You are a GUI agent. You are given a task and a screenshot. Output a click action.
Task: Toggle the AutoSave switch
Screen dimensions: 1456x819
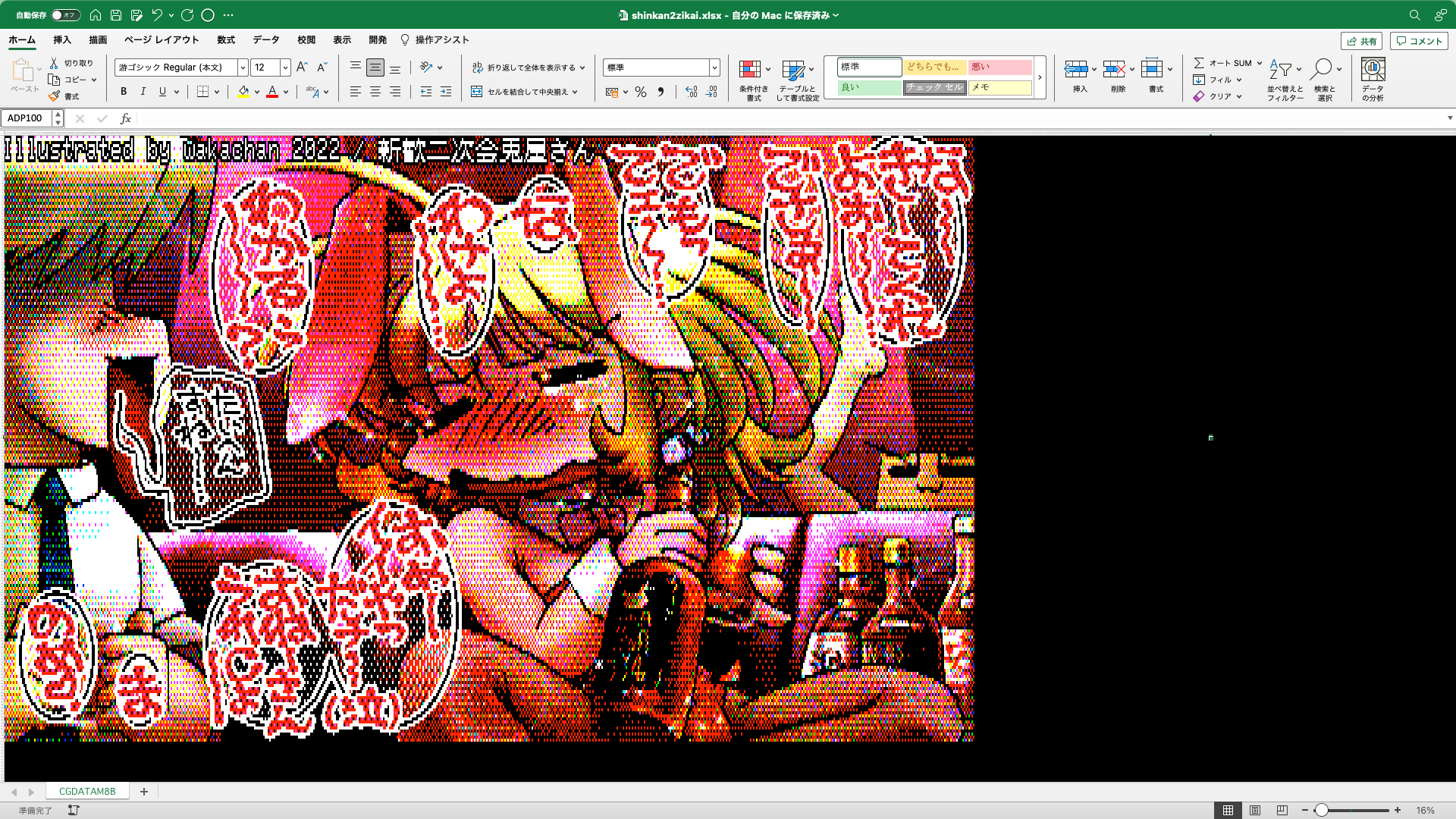pyautogui.click(x=66, y=14)
